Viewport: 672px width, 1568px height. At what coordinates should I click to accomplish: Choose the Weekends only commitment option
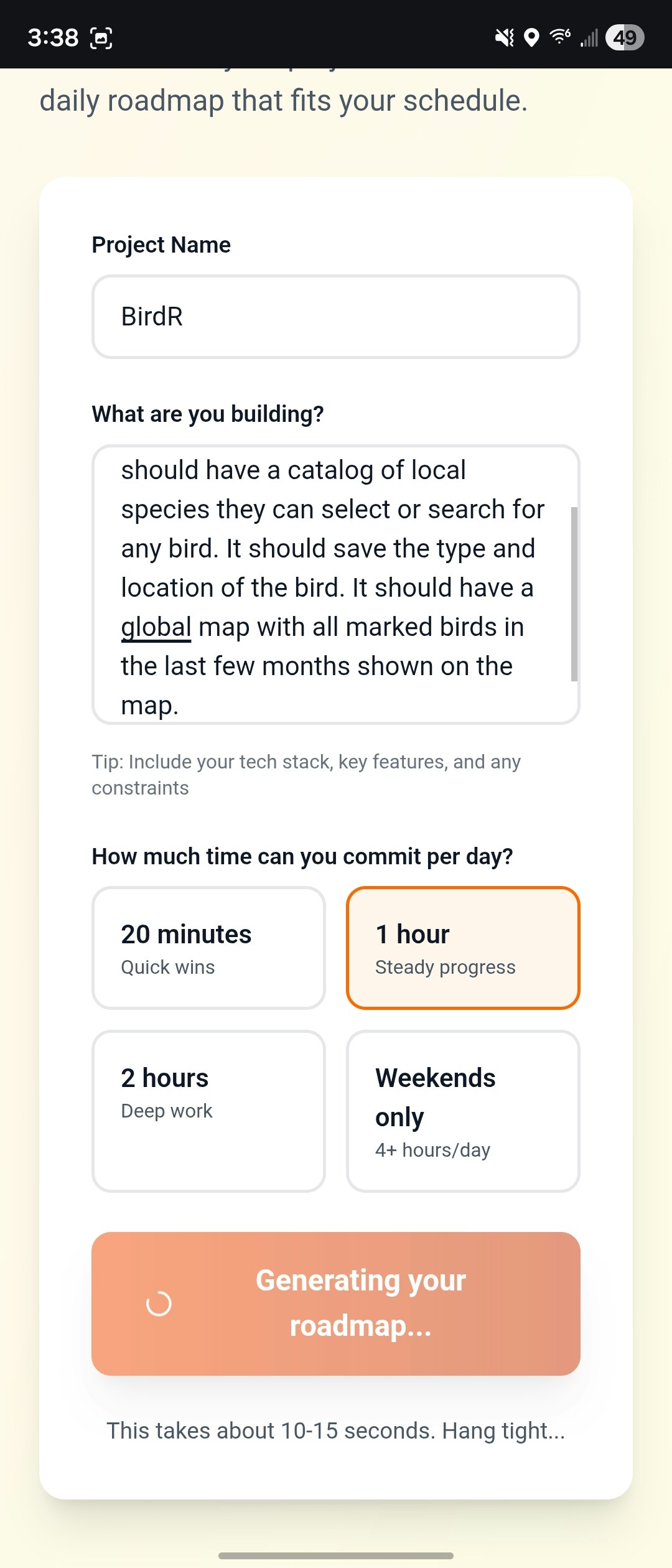point(463,1111)
